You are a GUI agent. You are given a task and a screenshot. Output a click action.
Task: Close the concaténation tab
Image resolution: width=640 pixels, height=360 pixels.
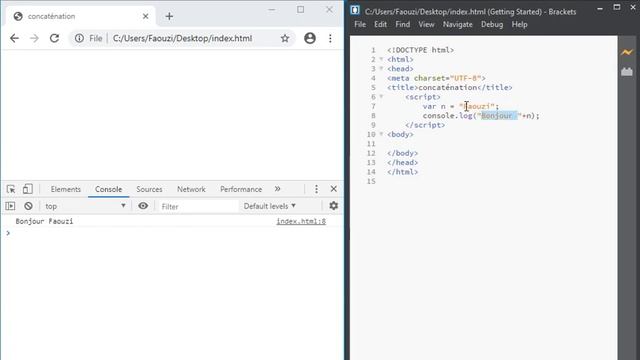[x=146, y=16]
